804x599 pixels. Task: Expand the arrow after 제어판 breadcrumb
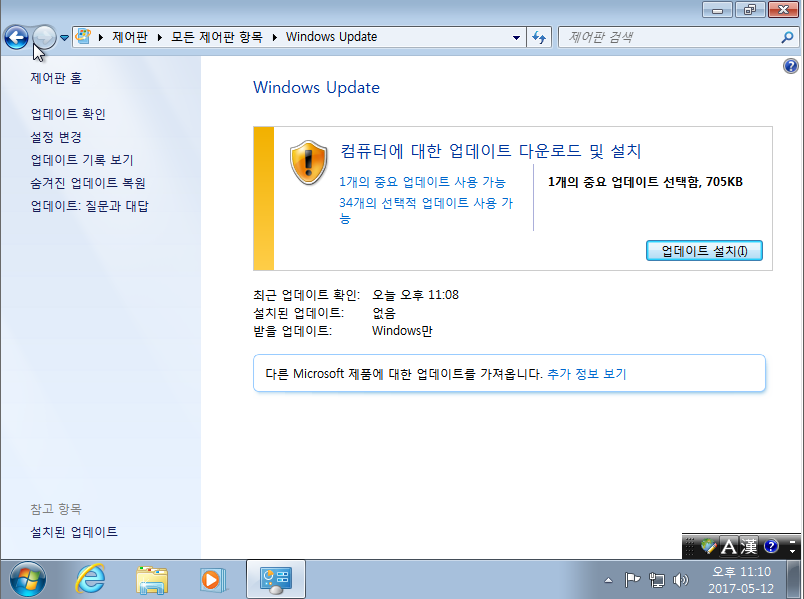160,37
